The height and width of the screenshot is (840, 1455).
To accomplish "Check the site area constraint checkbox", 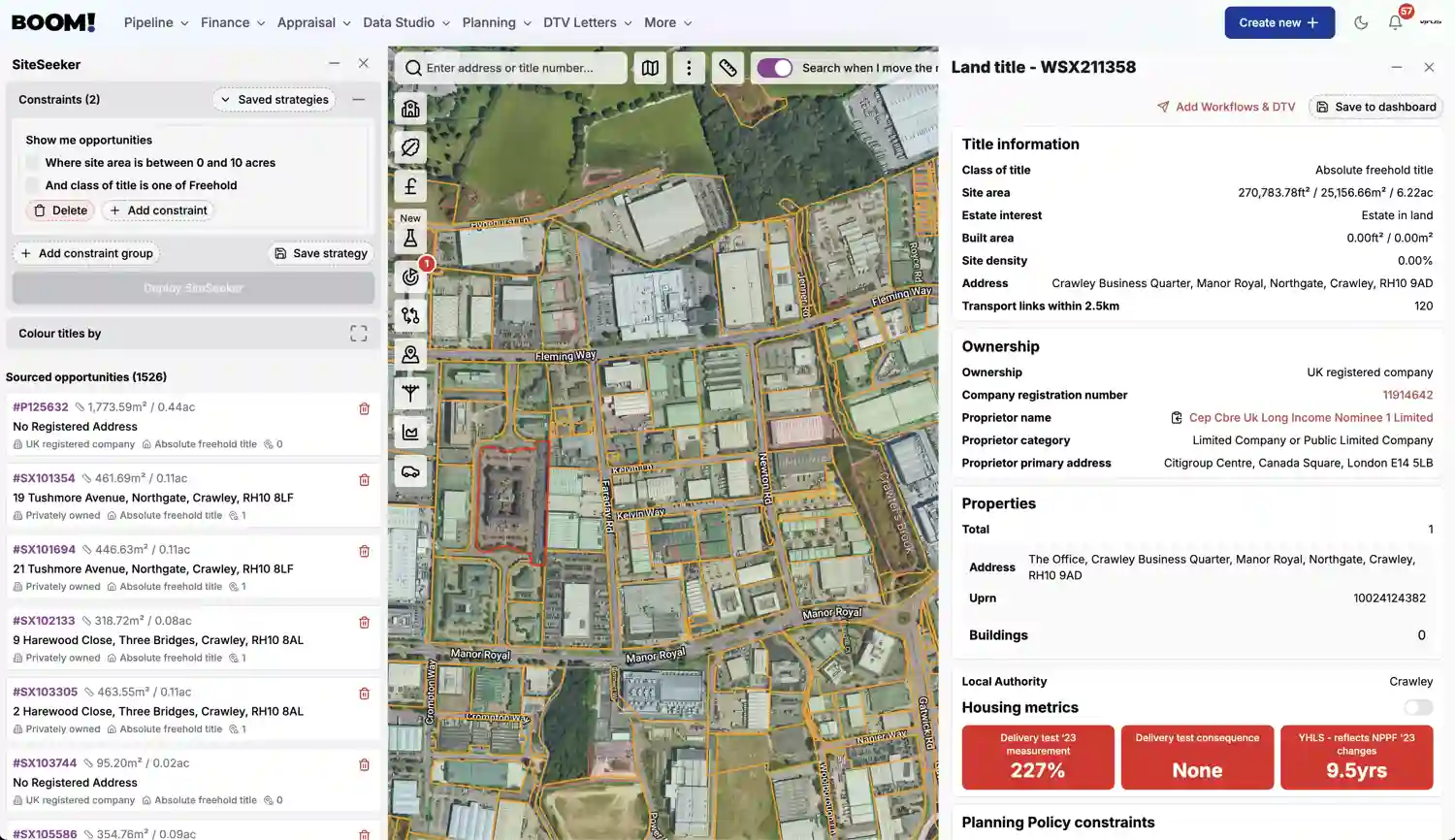I will pyautogui.click(x=33, y=163).
